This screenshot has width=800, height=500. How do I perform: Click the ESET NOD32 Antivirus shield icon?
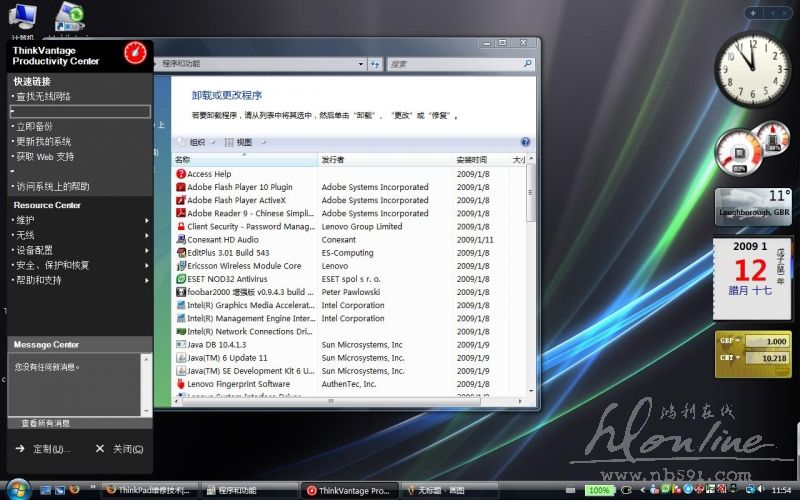180,279
